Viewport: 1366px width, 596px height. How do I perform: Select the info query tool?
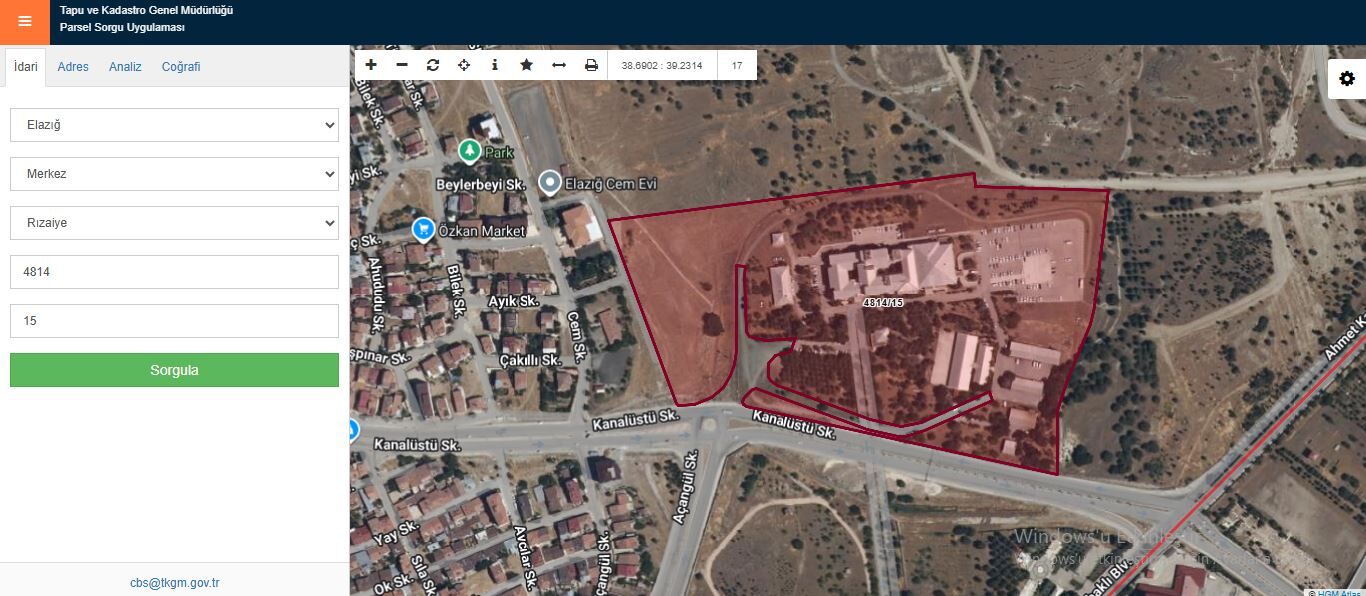(x=495, y=65)
